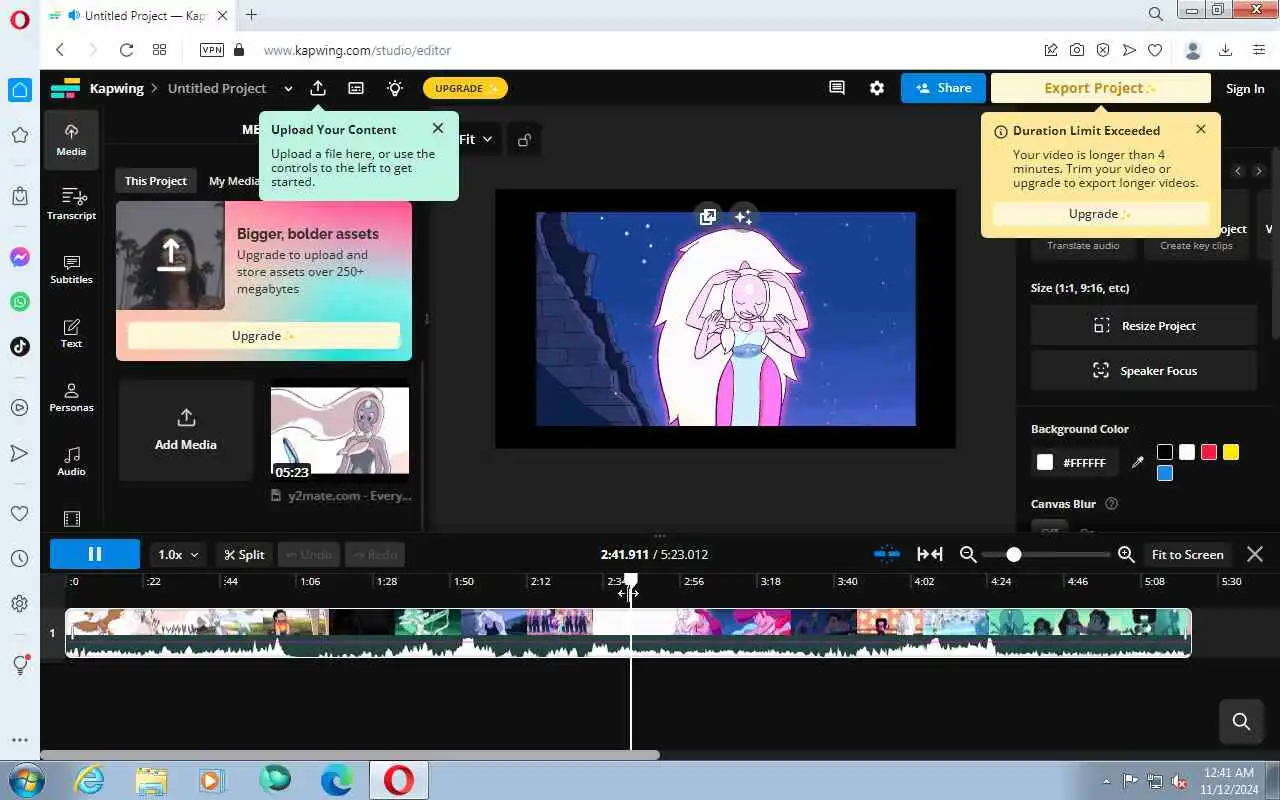Open the Transcript tool

pyautogui.click(x=71, y=204)
